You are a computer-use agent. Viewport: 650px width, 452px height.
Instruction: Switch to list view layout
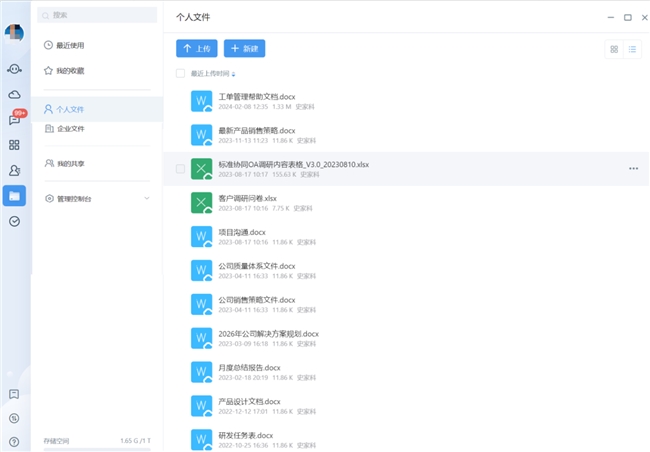click(632, 48)
